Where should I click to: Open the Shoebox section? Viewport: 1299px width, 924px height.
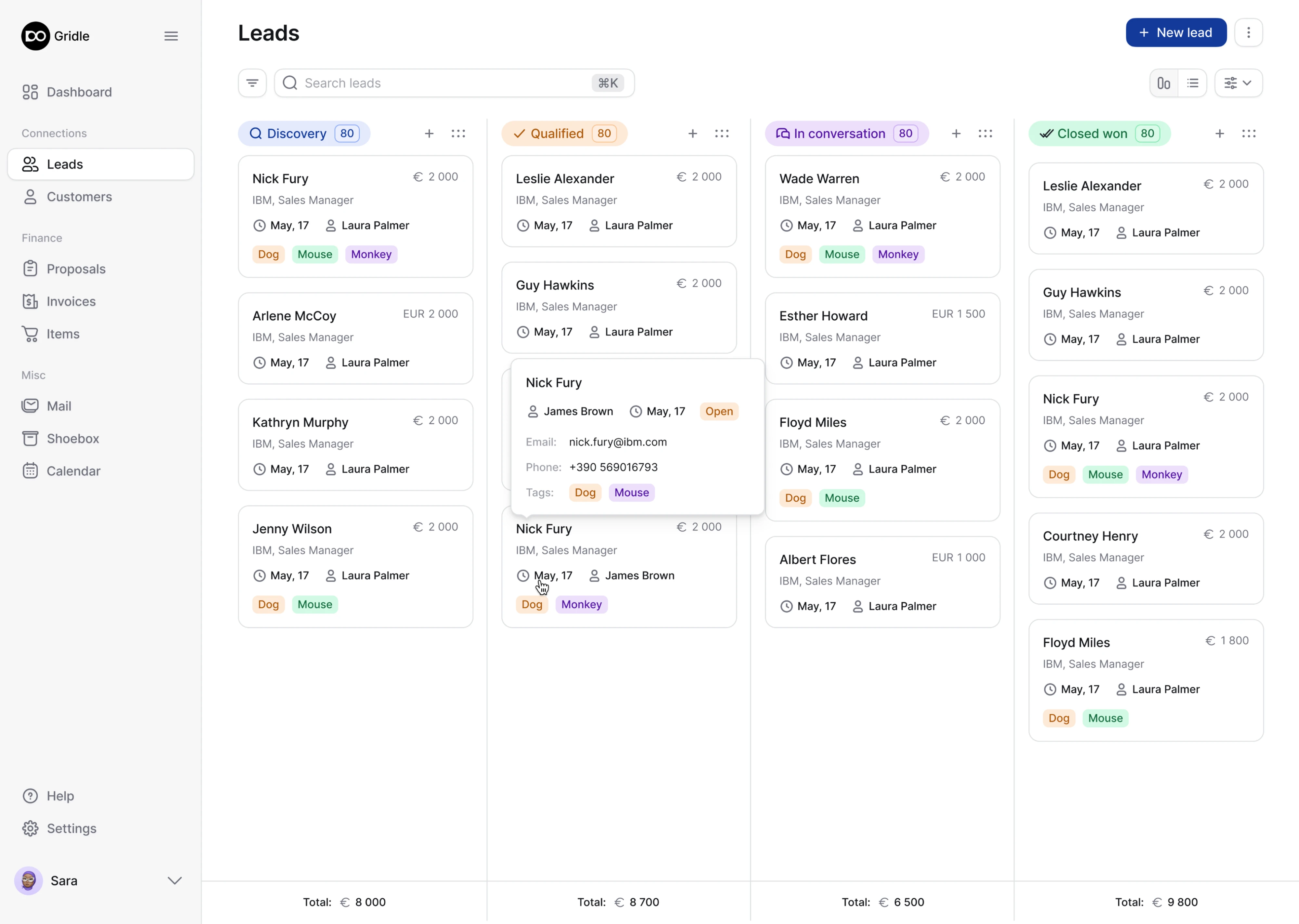tap(72, 438)
